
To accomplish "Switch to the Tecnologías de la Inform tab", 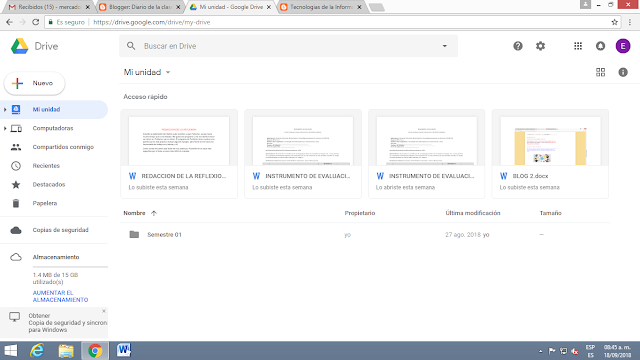I will tap(321, 7).
